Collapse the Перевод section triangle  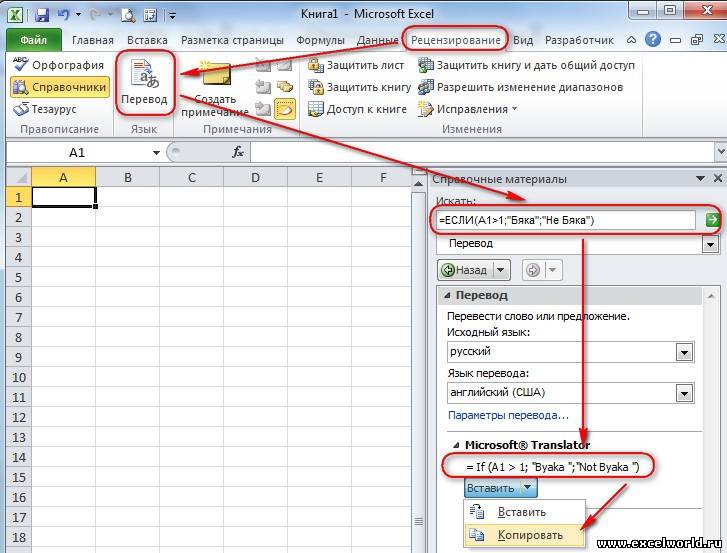[x=447, y=296]
